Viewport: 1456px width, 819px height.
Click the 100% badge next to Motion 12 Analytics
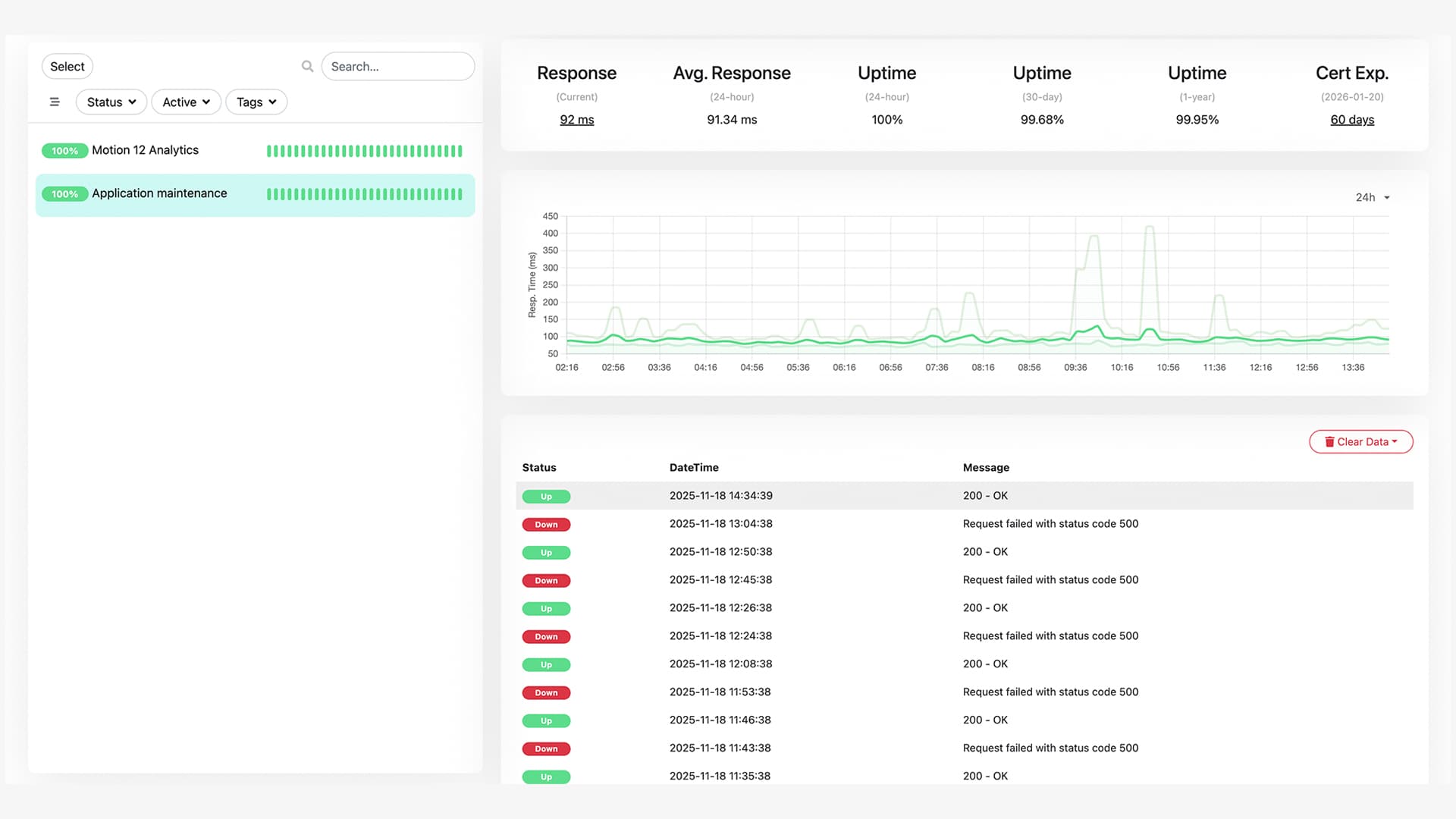point(64,150)
